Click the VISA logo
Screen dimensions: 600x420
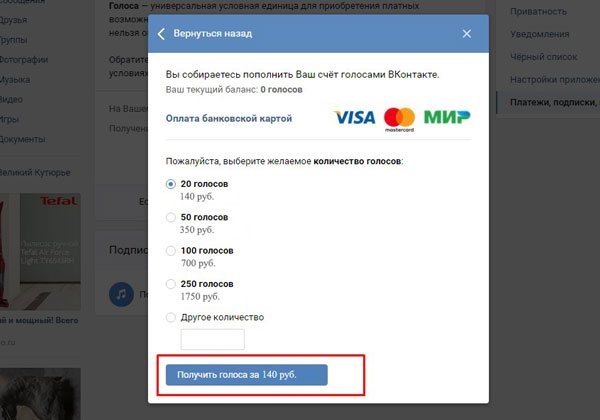pyautogui.click(x=355, y=117)
